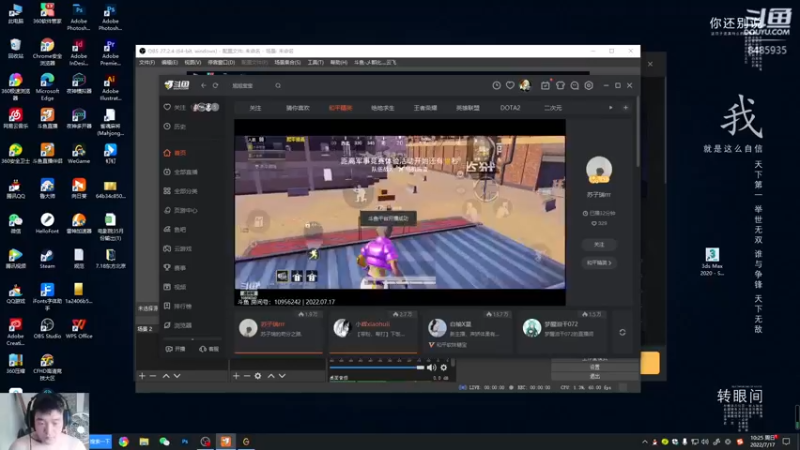800x450 pixels.
Task: Open the OBS Studio desktop shortcut
Action: [47, 329]
